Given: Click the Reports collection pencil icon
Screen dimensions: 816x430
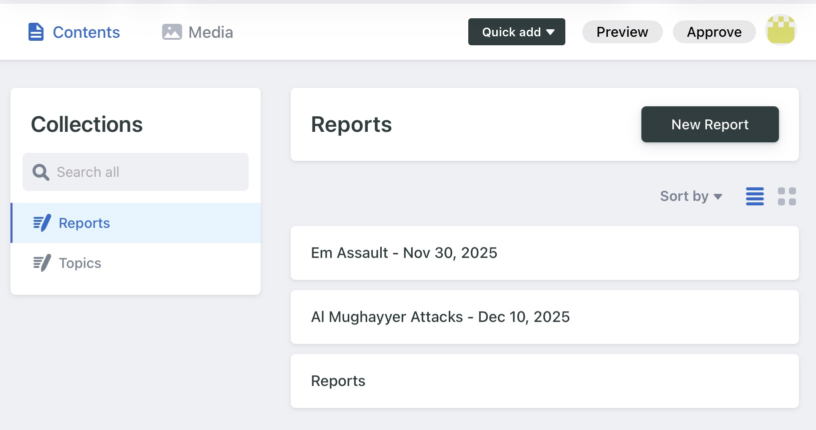Looking at the screenshot, I should pos(42,223).
